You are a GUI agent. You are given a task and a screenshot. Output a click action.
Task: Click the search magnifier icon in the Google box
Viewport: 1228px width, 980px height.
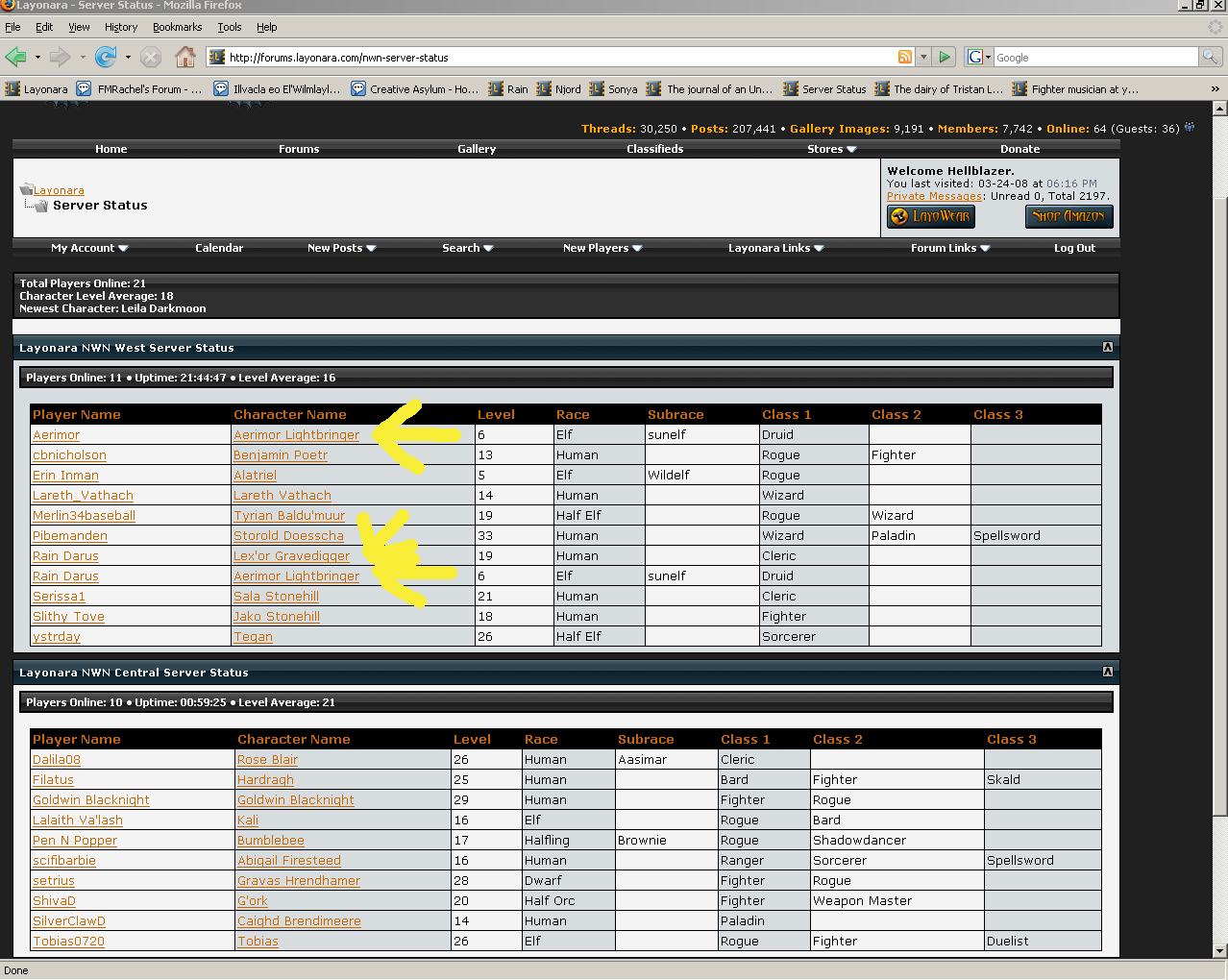[x=1210, y=57]
